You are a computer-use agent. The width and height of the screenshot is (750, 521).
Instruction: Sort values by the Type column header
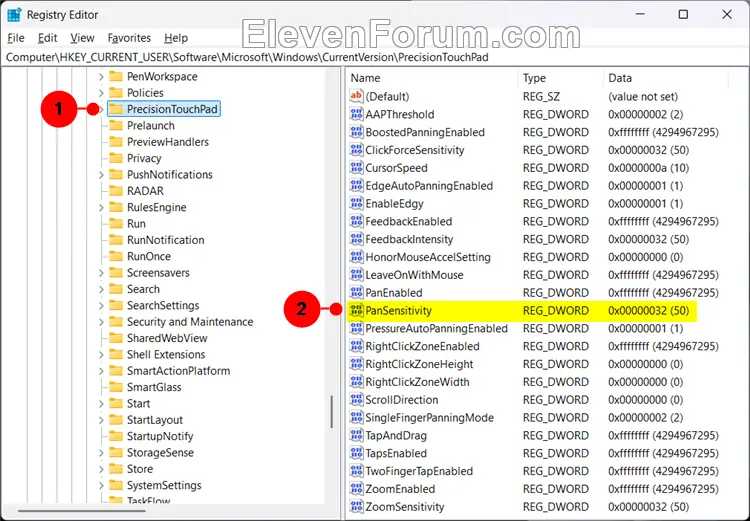click(561, 78)
